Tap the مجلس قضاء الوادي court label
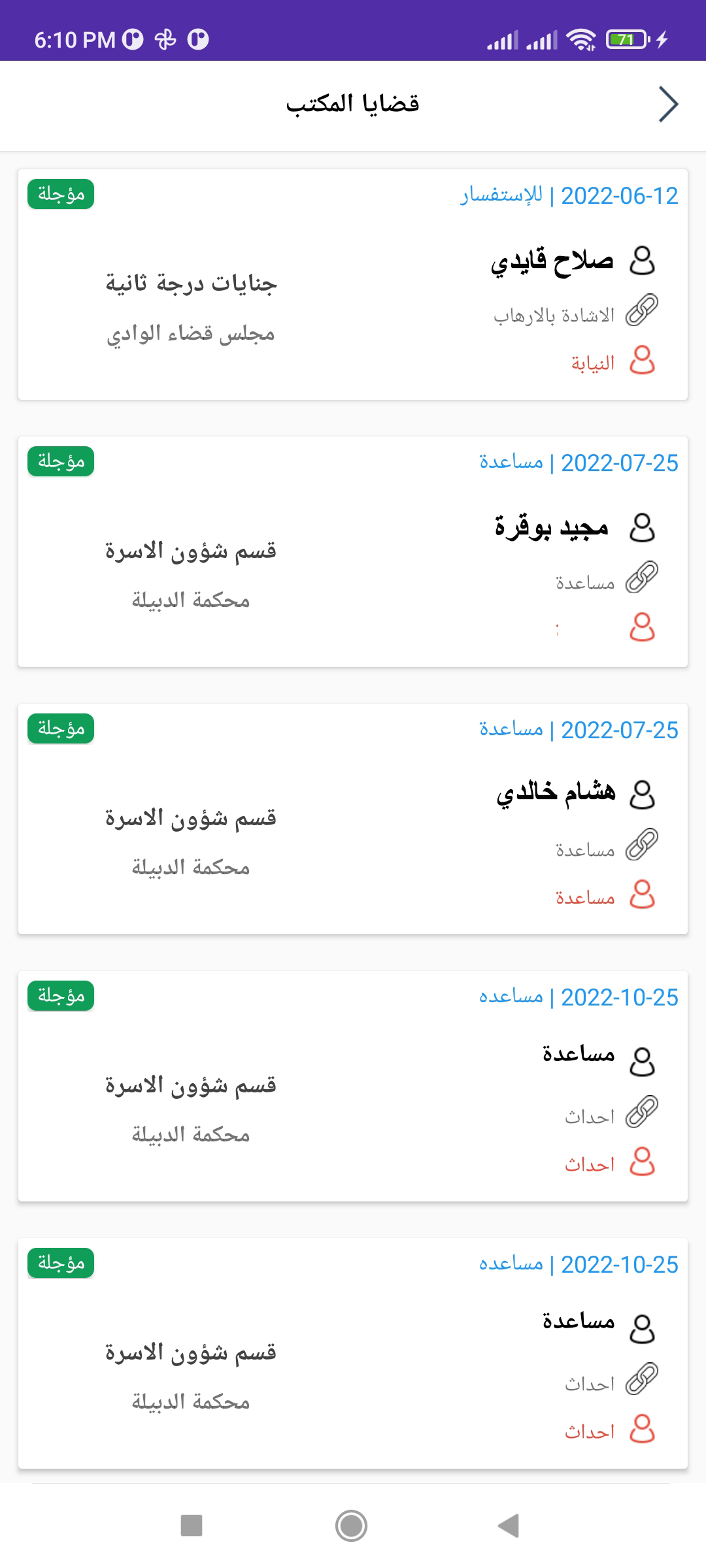Viewport: 706px width, 1568px height. tap(191, 335)
